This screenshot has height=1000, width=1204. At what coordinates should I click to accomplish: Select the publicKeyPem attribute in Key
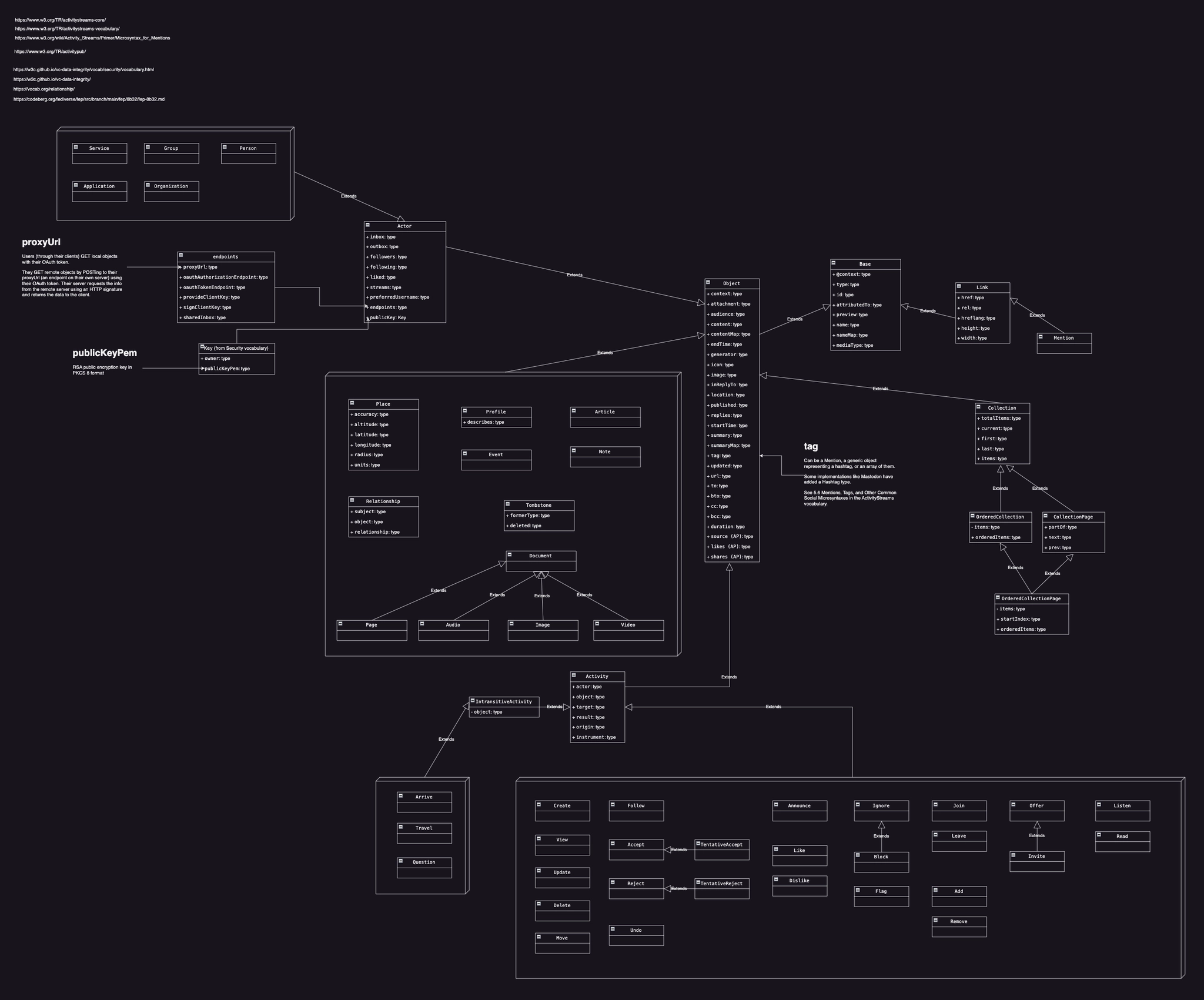point(237,369)
